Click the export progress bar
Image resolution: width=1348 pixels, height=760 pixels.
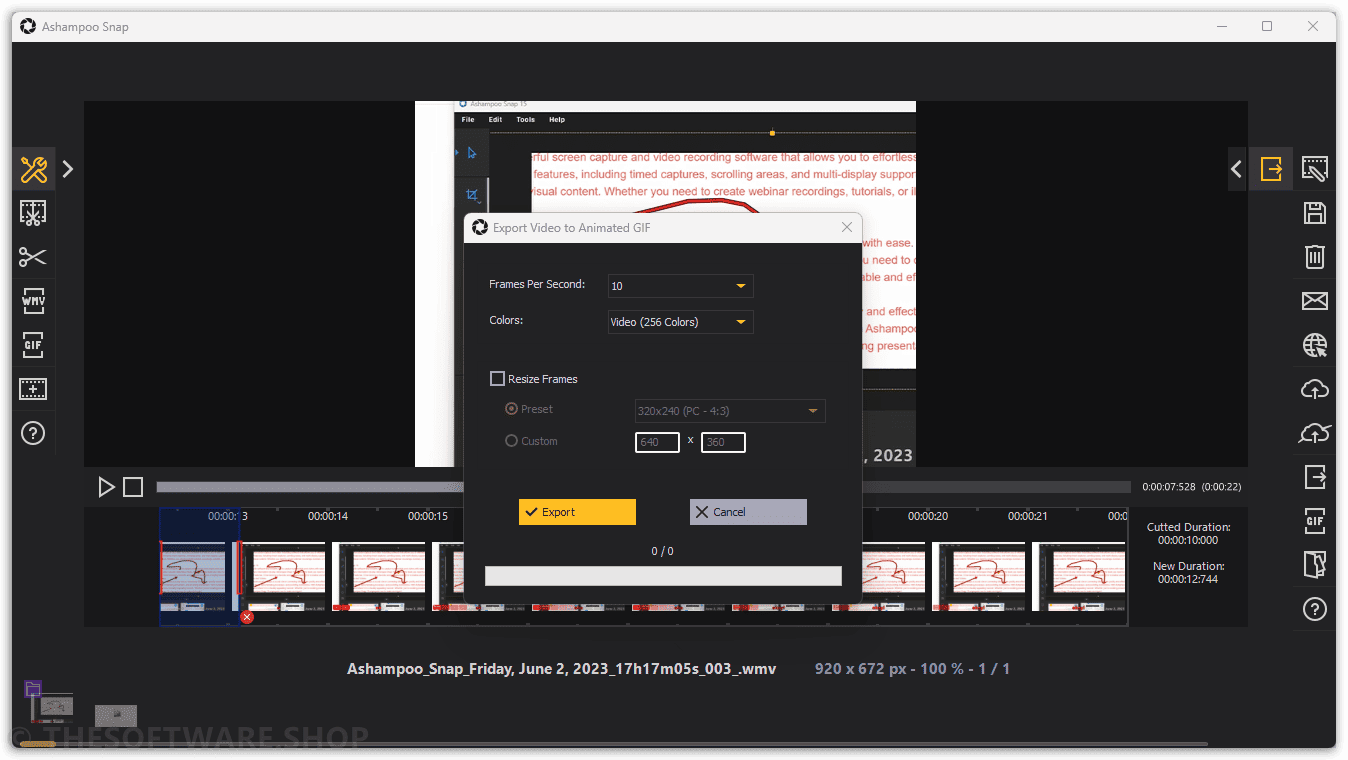tap(663, 576)
